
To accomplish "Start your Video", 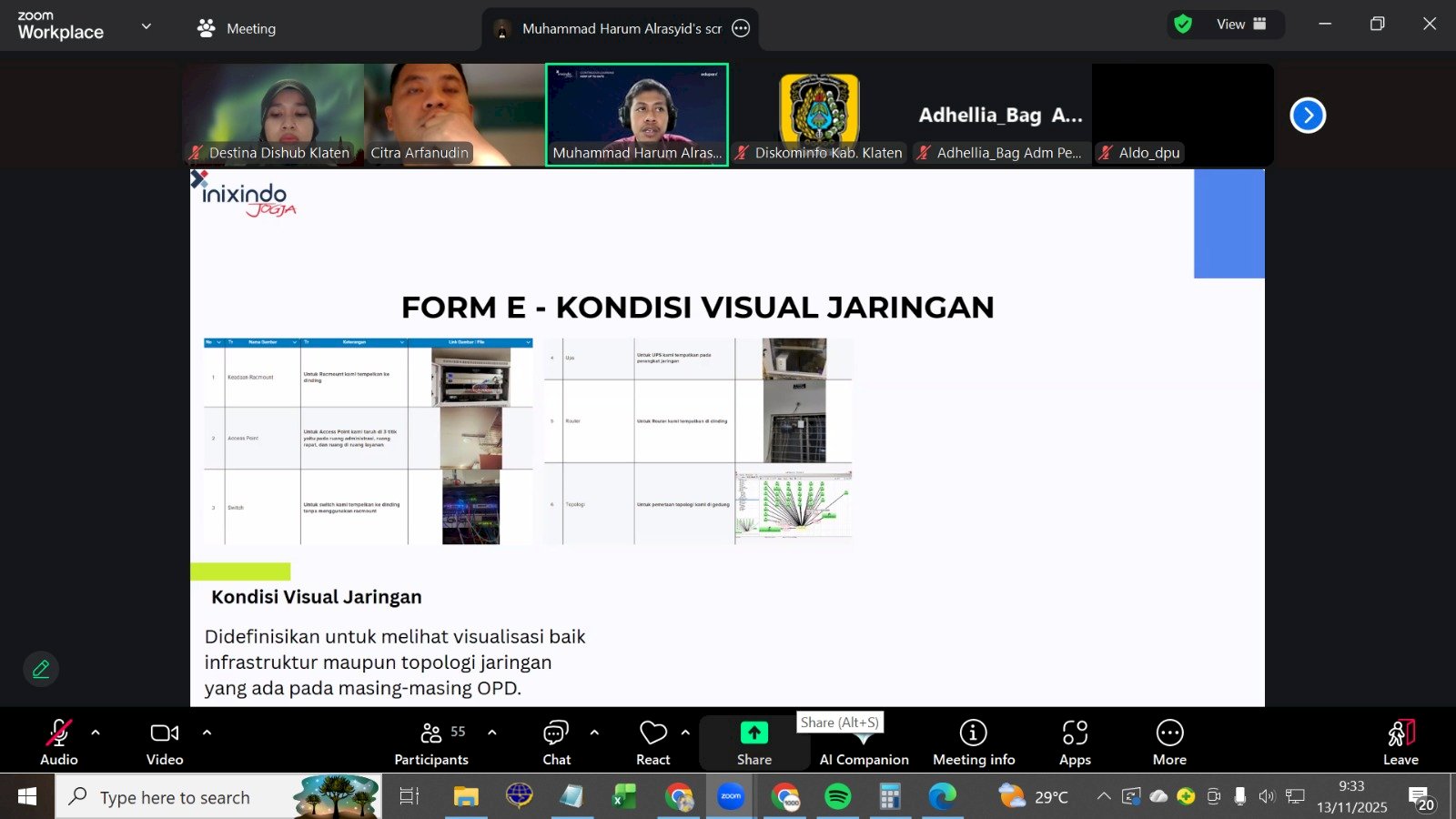I will pos(164,742).
